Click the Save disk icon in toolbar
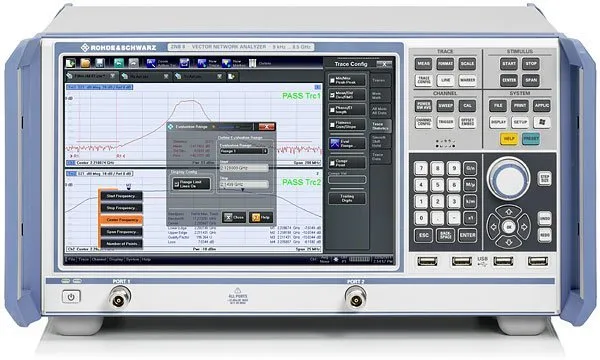 tap(99, 63)
